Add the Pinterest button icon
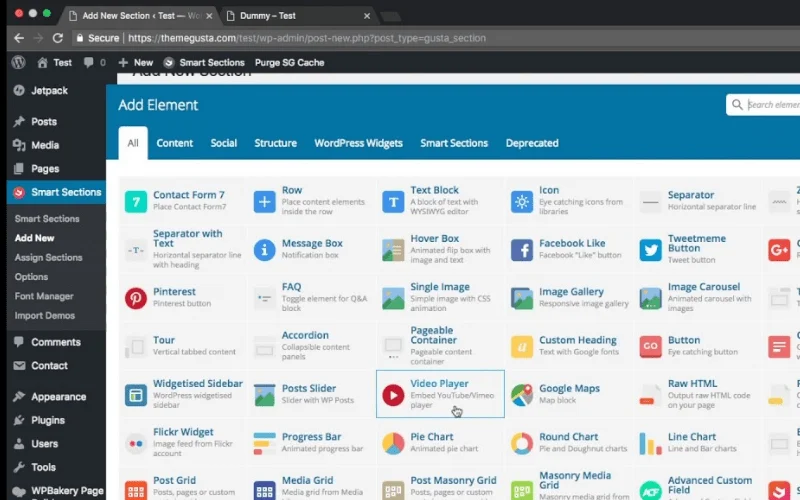The height and width of the screenshot is (500, 800). pyautogui.click(x=136, y=298)
